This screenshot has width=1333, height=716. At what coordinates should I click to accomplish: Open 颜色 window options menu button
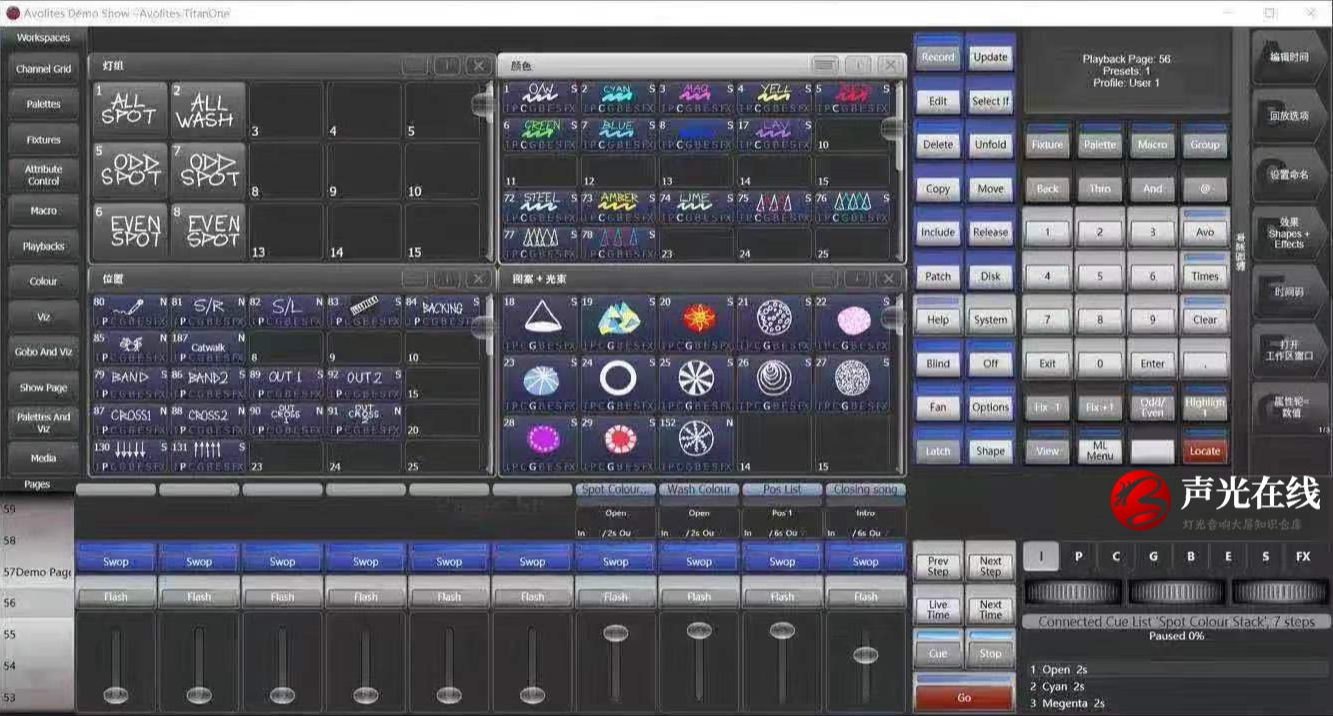pyautogui.click(x=825, y=65)
